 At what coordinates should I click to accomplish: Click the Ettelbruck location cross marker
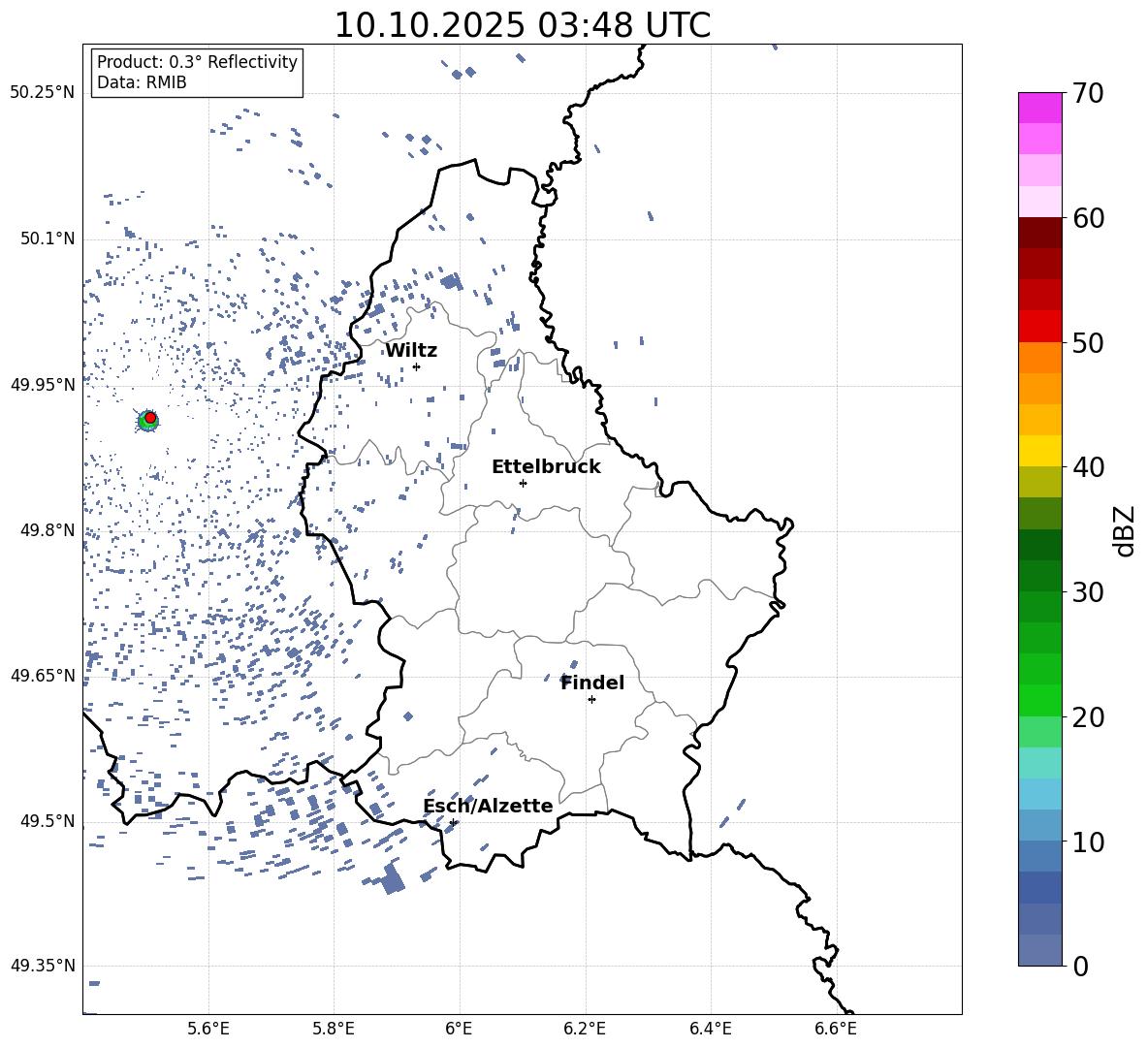[523, 483]
